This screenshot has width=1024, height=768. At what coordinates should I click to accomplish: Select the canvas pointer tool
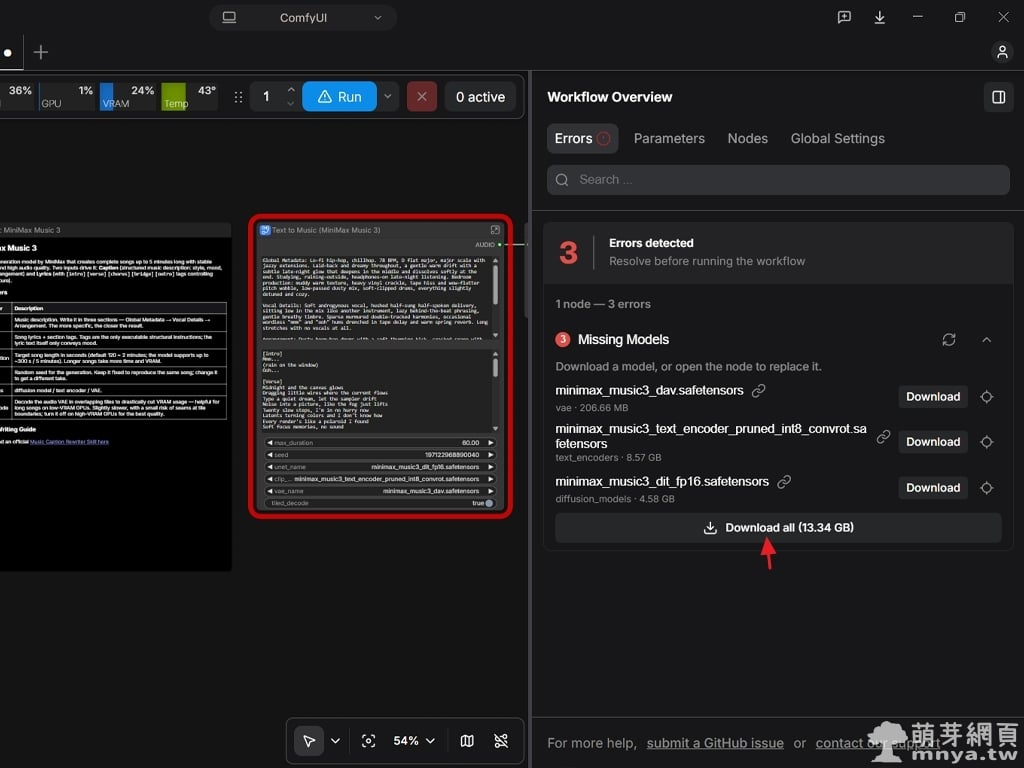pyautogui.click(x=309, y=741)
